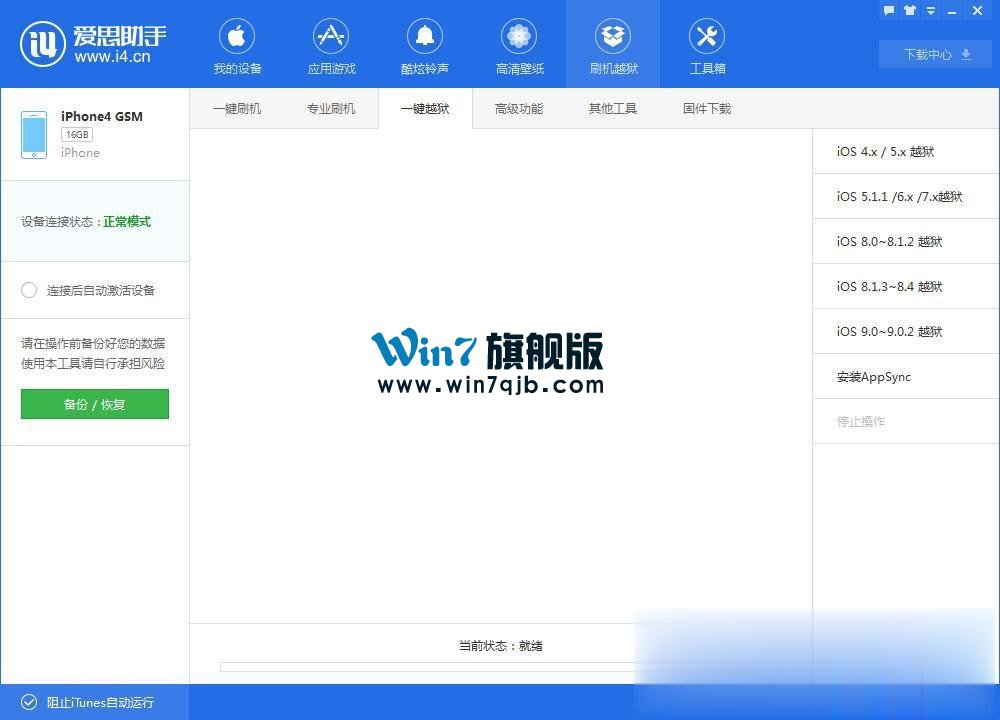1000x720 pixels.
Task: Click the 正常模式 connection status text
Action: [x=127, y=221]
